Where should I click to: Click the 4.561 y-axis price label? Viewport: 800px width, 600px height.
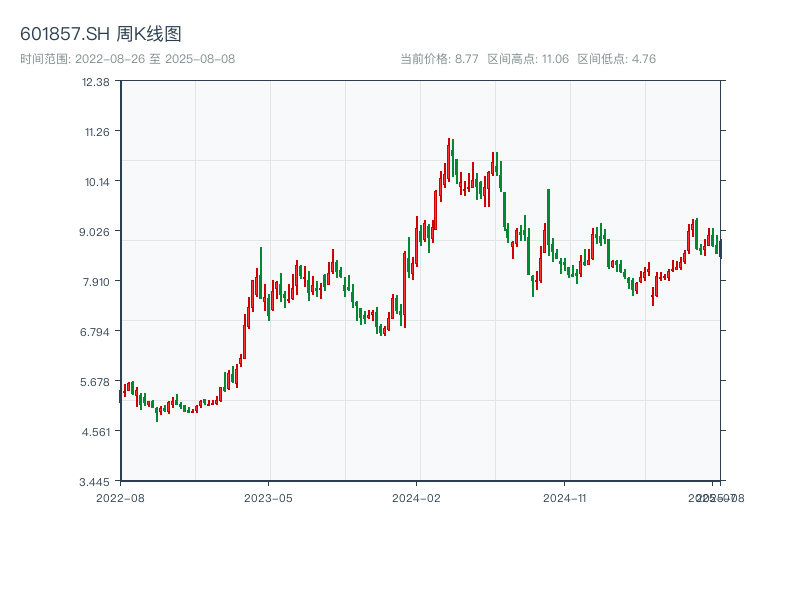pyautogui.click(x=96, y=431)
